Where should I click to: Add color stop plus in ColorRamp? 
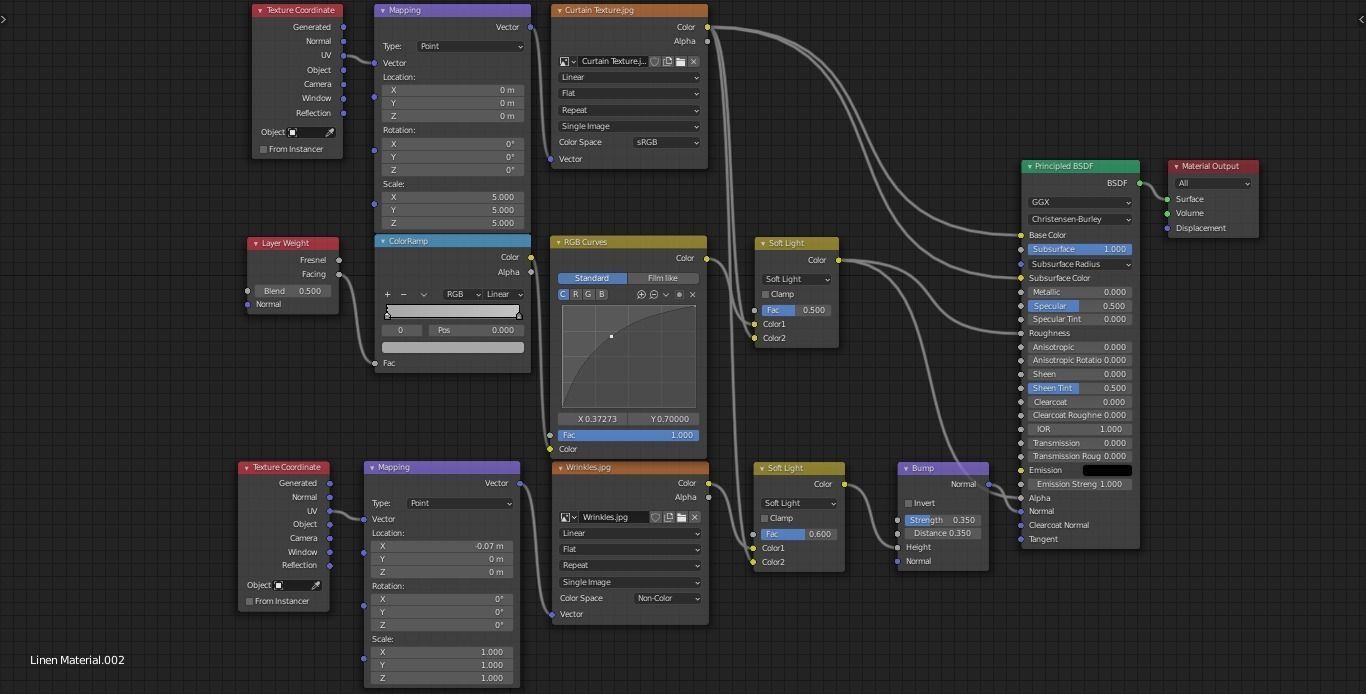click(x=388, y=295)
